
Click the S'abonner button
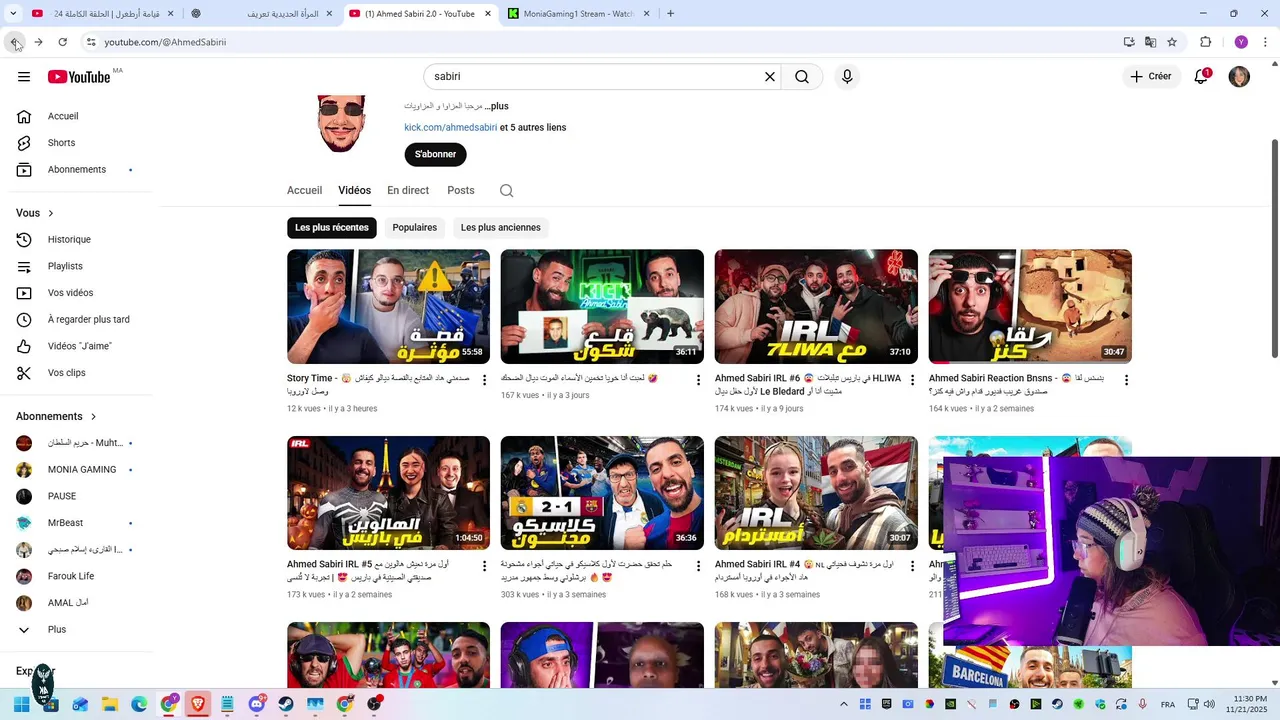435,154
